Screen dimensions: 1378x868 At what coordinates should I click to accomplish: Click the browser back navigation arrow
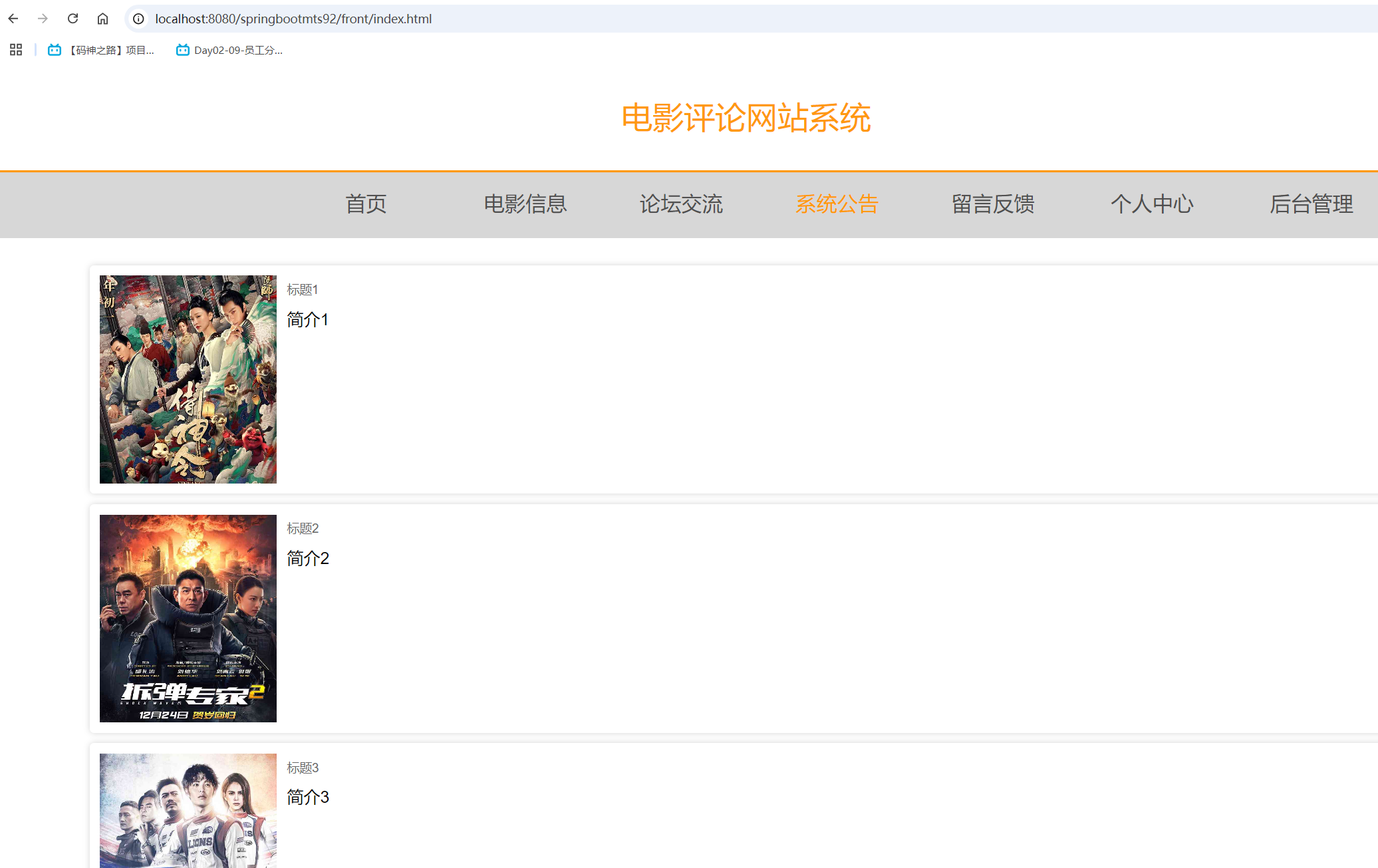tap(13, 19)
